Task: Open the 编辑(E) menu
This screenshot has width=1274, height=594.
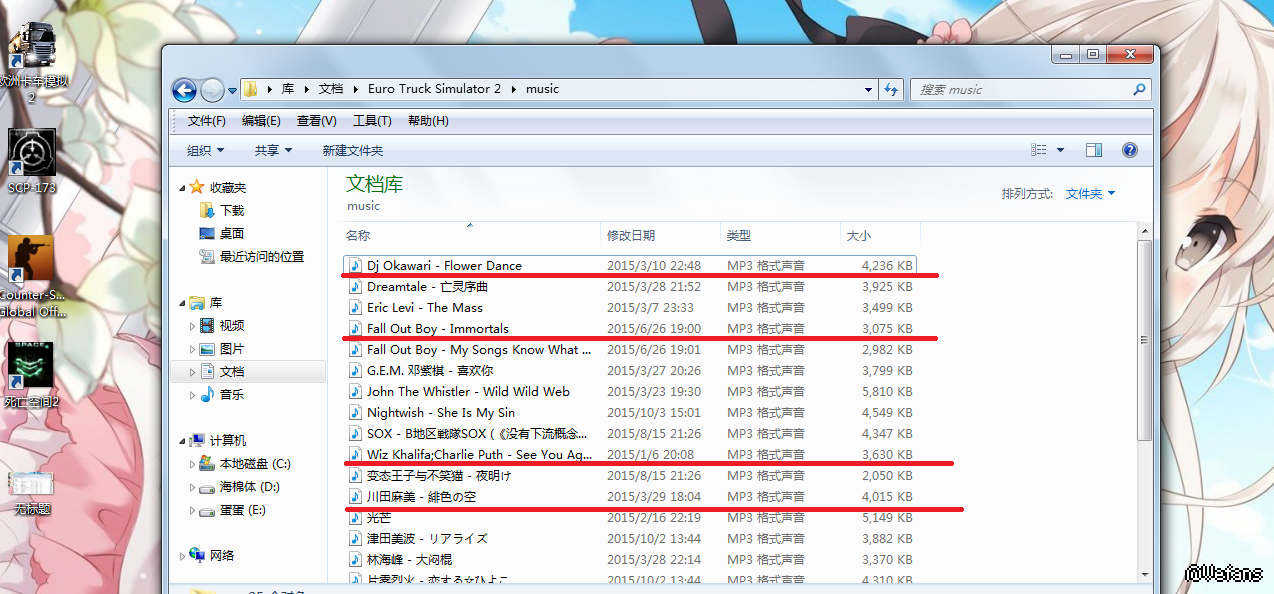Action: [261, 121]
